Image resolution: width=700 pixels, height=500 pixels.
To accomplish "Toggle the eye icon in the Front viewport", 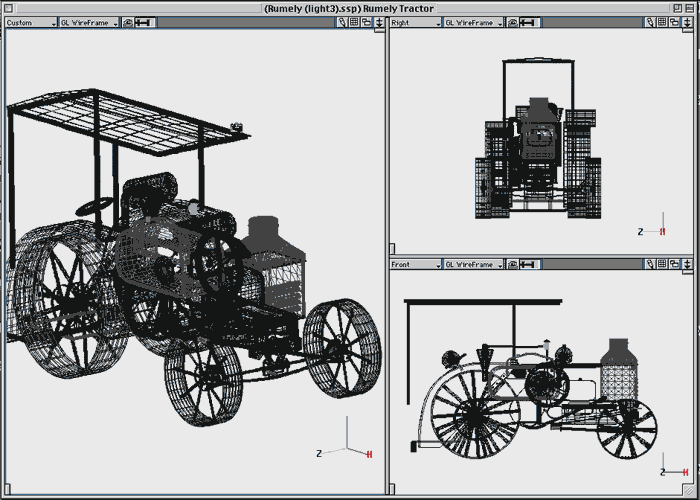I will 512,265.
